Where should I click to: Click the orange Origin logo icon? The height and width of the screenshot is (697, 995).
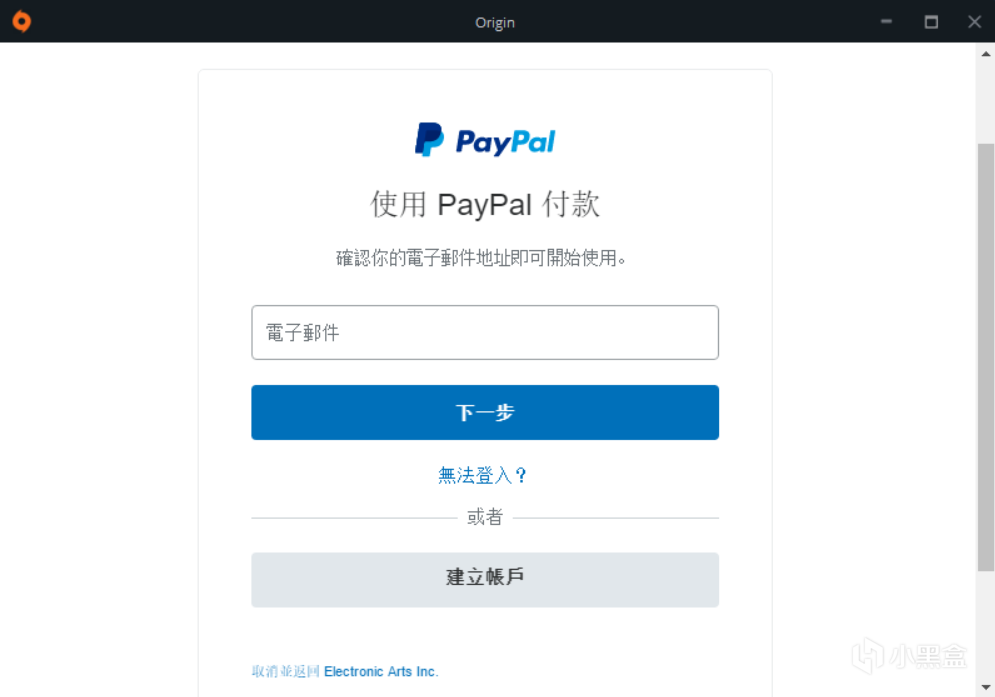point(22,22)
